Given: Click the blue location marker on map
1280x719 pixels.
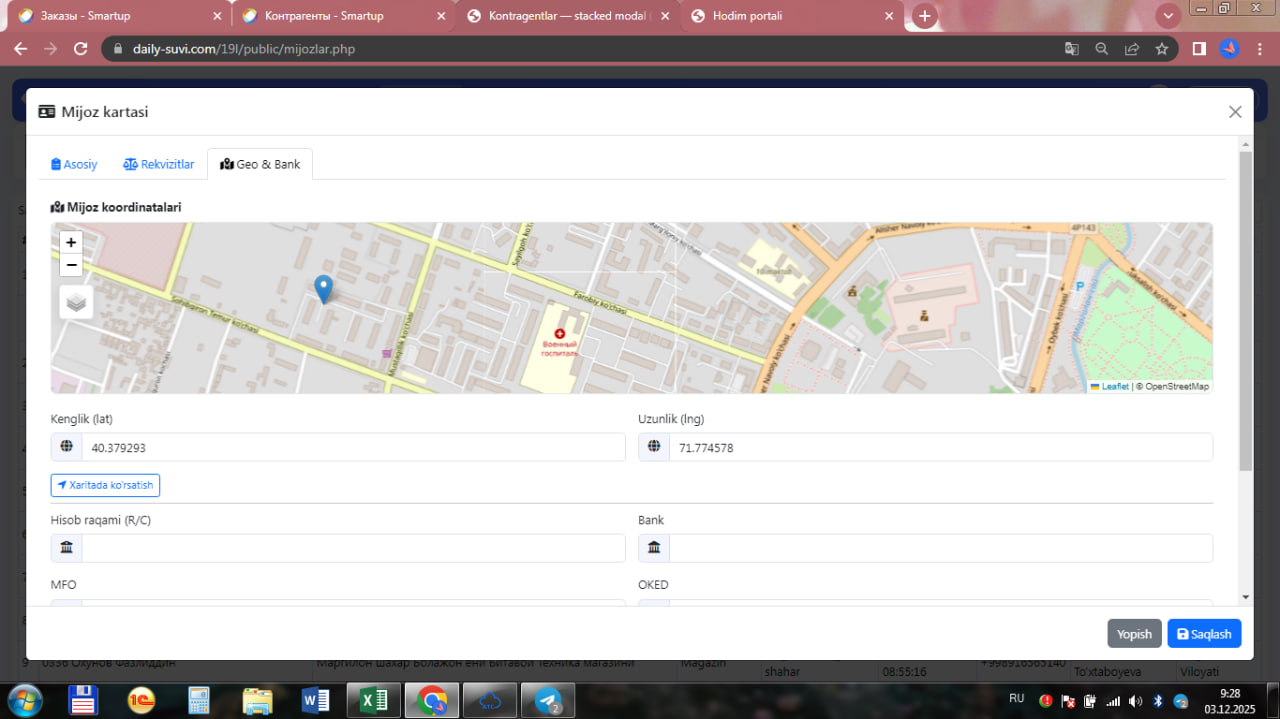Looking at the screenshot, I should (323, 289).
